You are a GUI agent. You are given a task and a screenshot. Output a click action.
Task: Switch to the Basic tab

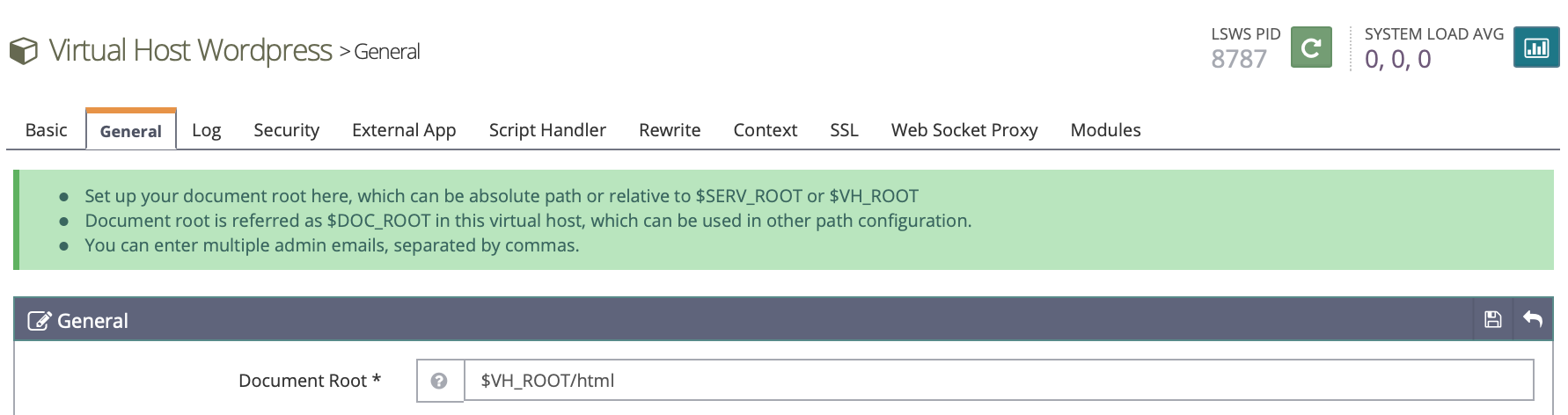point(46,130)
